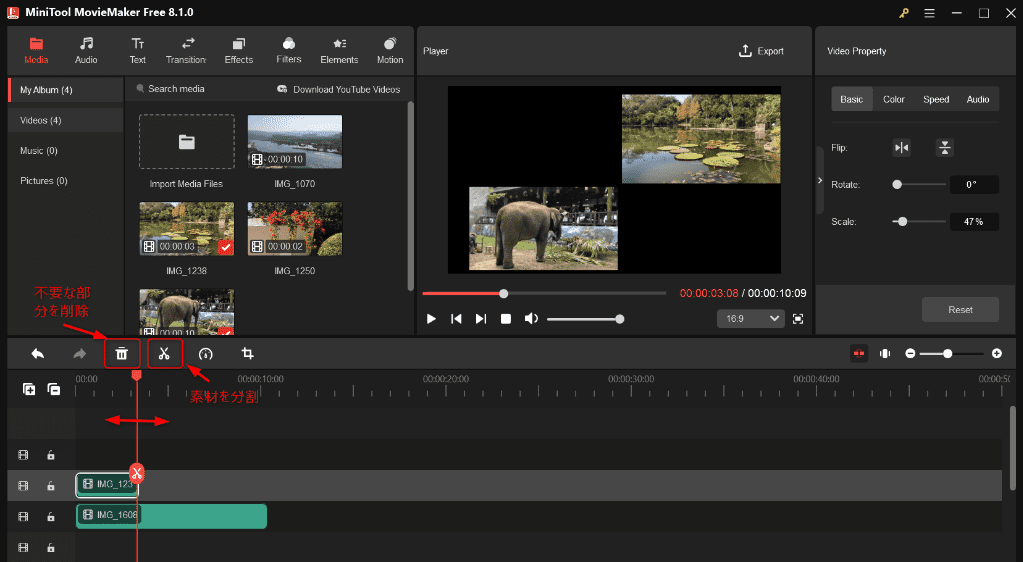Split the clip with scissors

(164, 354)
